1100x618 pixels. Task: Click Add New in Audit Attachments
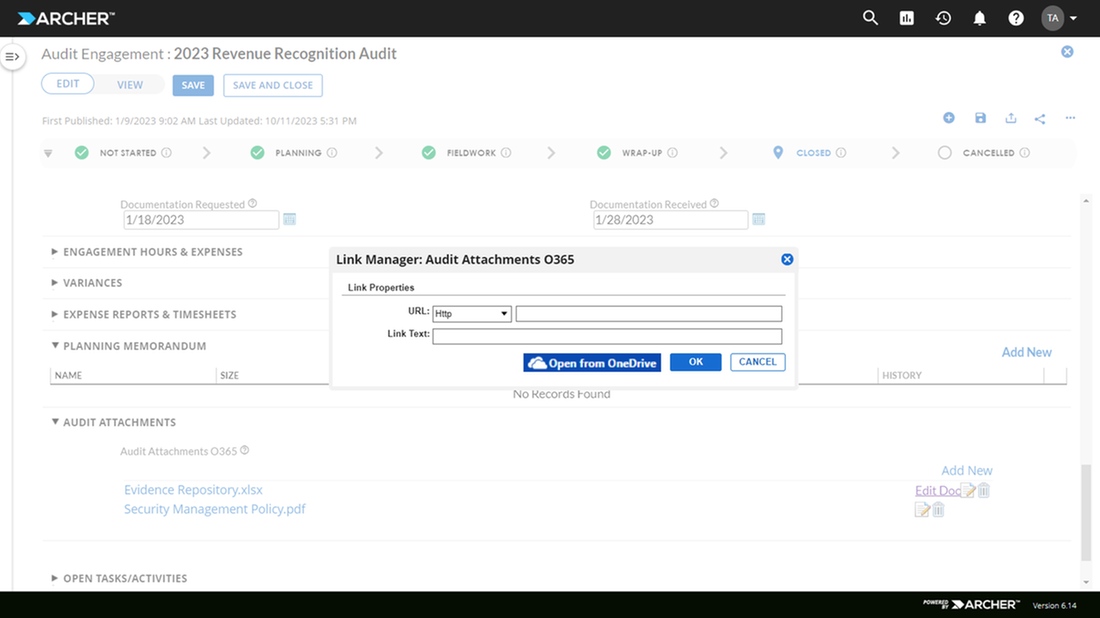tap(967, 471)
